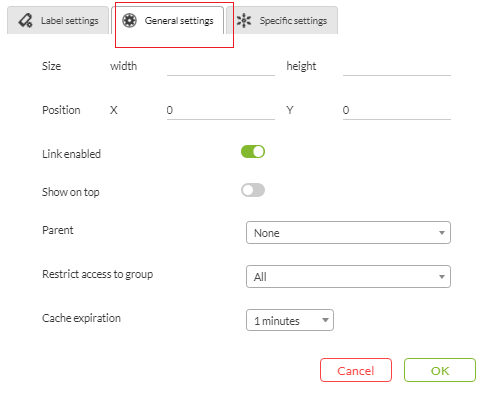Open the Cache expiration dropdown
This screenshot has width=500, height=413.
(x=290, y=320)
